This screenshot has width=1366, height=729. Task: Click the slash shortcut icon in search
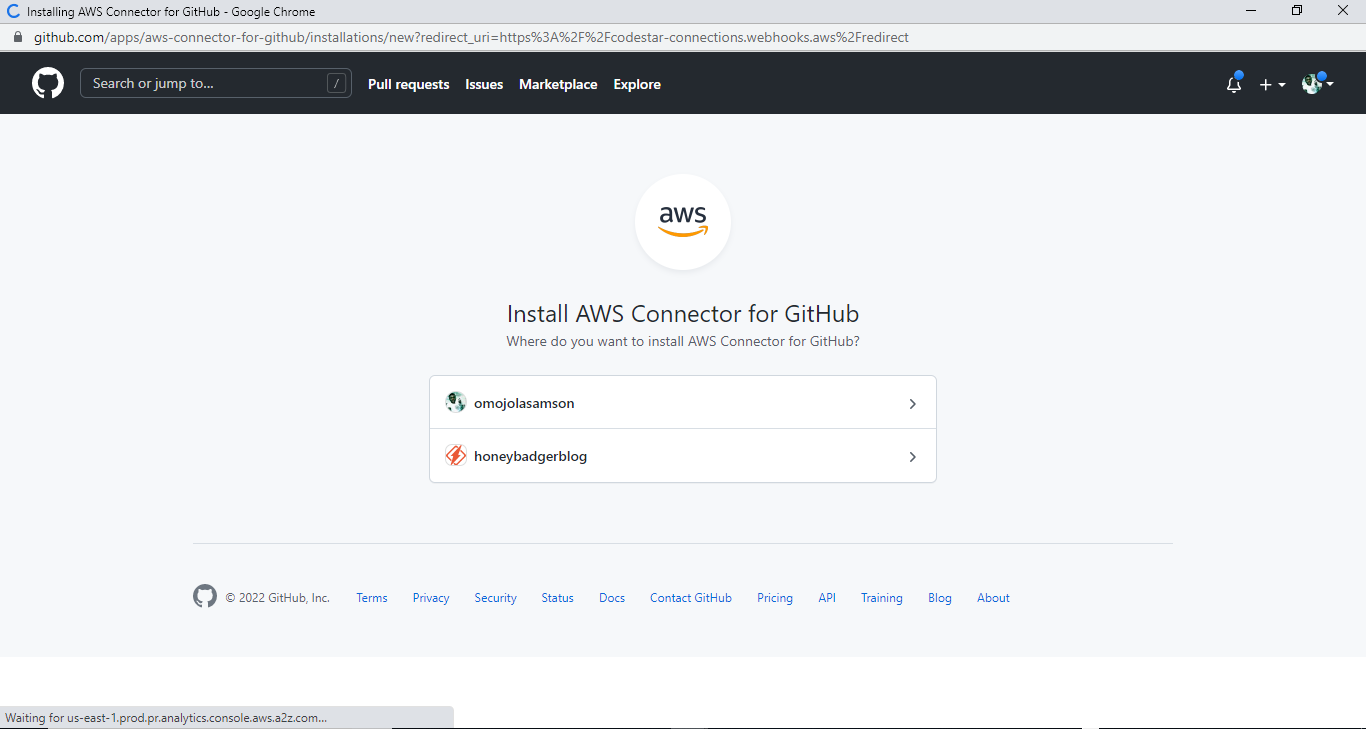(336, 83)
